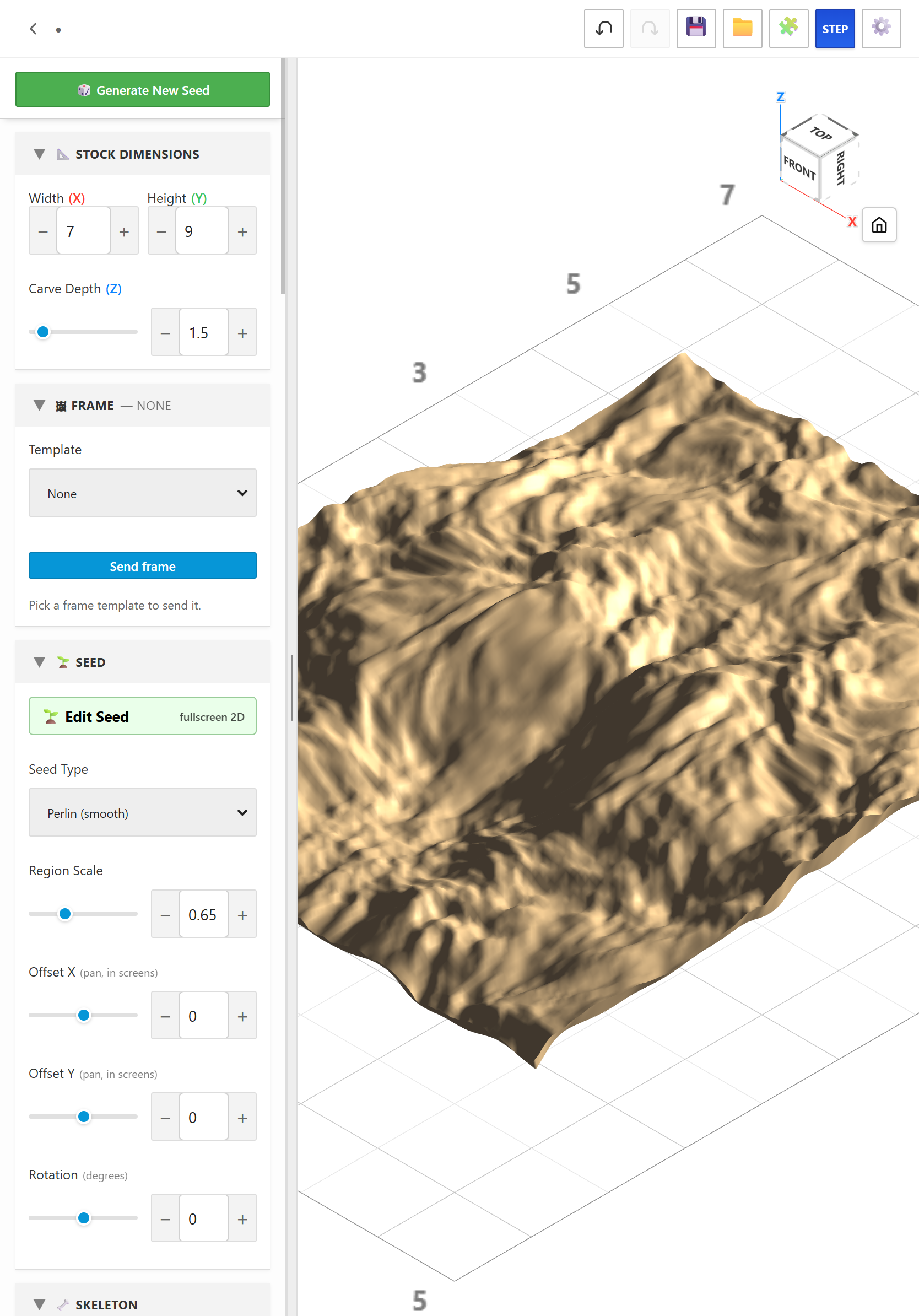Click the redo arrow icon
The height and width of the screenshot is (1316, 919).
(x=650, y=29)
